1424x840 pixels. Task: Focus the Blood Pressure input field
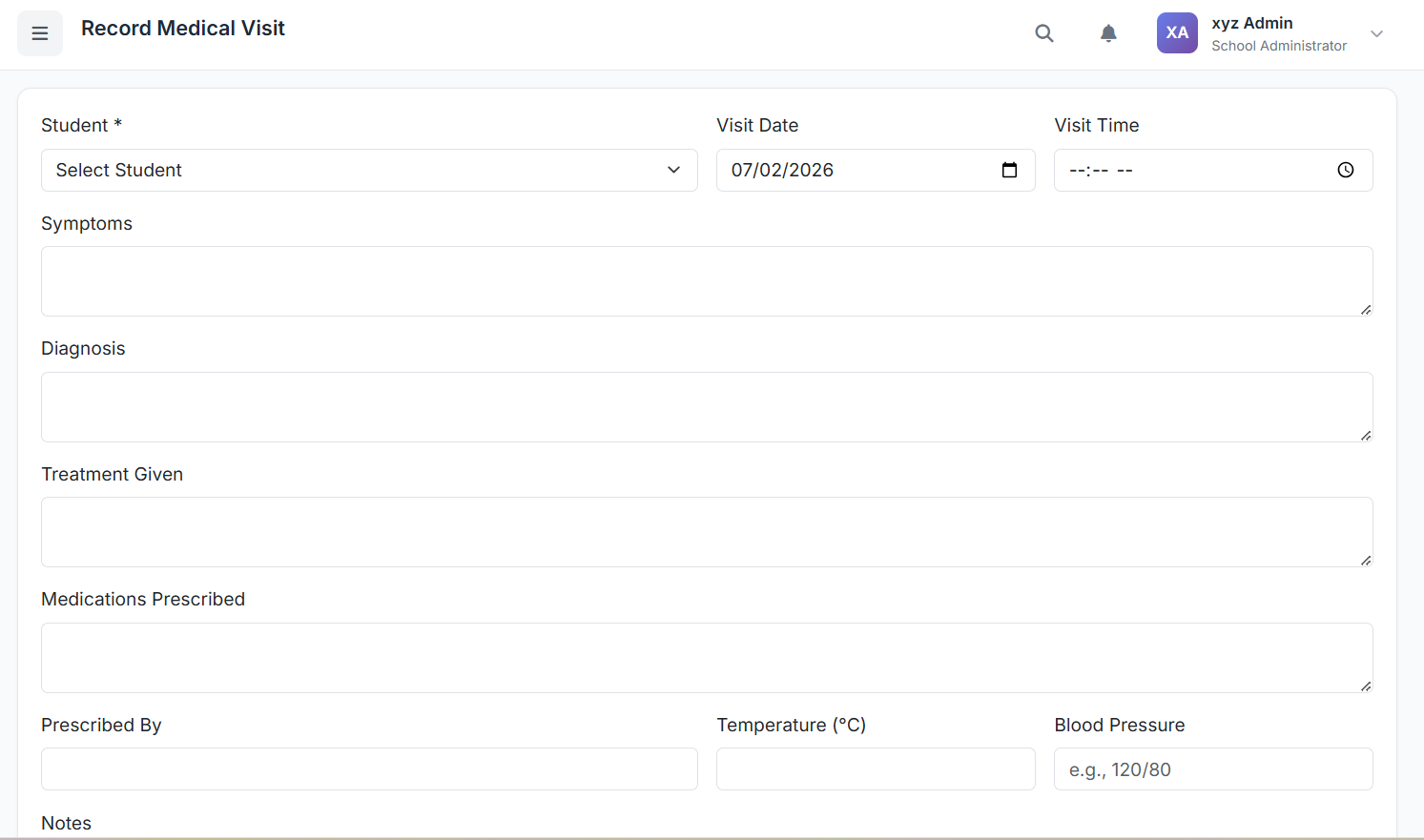point(1212,768)
